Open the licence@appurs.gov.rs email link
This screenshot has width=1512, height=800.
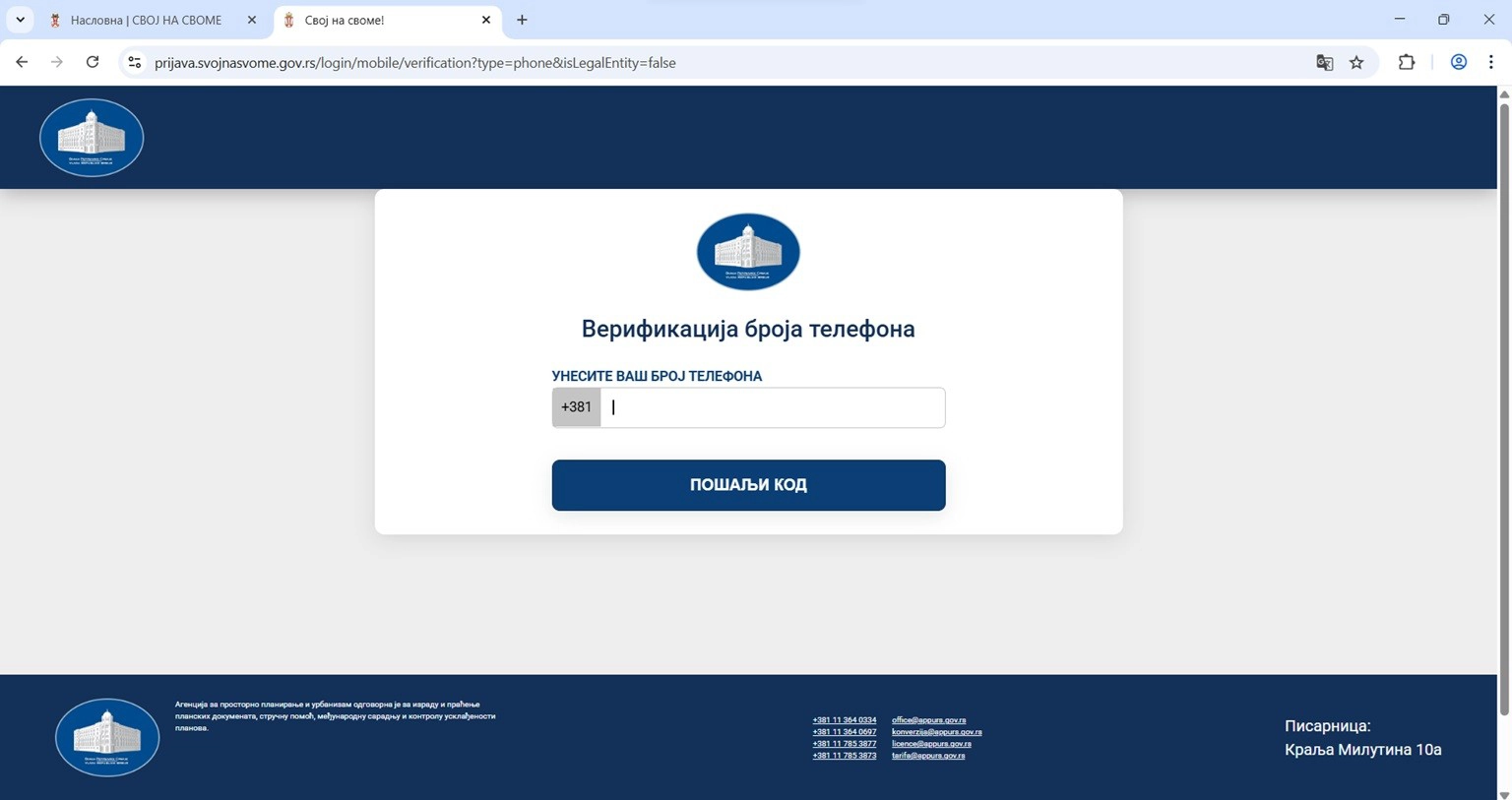[931, 744]
